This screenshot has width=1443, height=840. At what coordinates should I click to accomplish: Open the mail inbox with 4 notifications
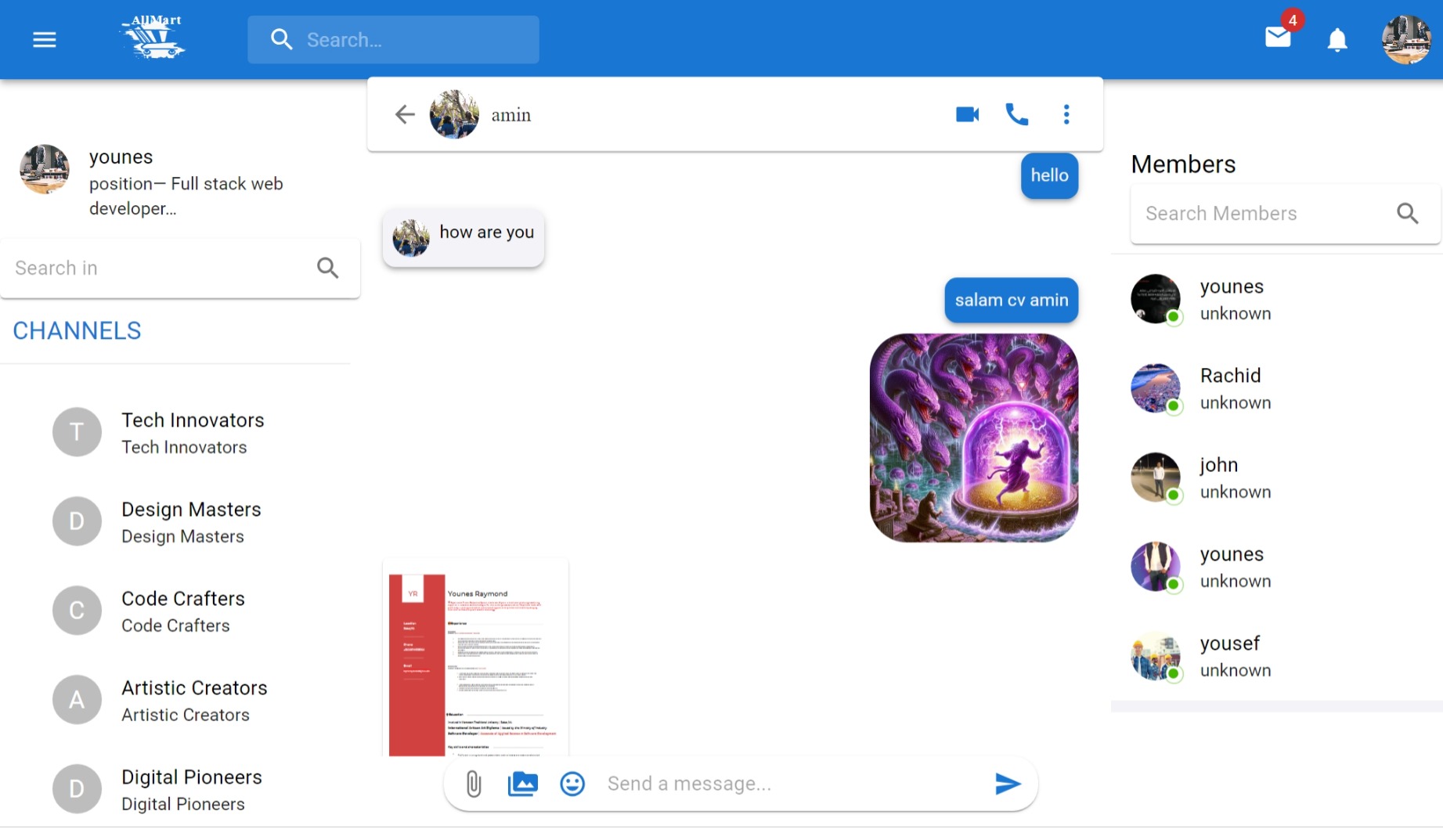pyautogui.click(x=1279, y=36)
